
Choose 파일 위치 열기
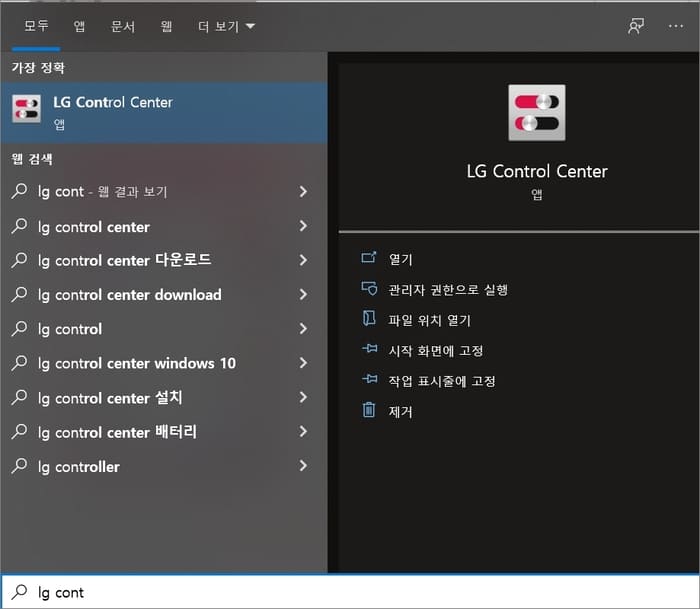click(x=429, y=320)
